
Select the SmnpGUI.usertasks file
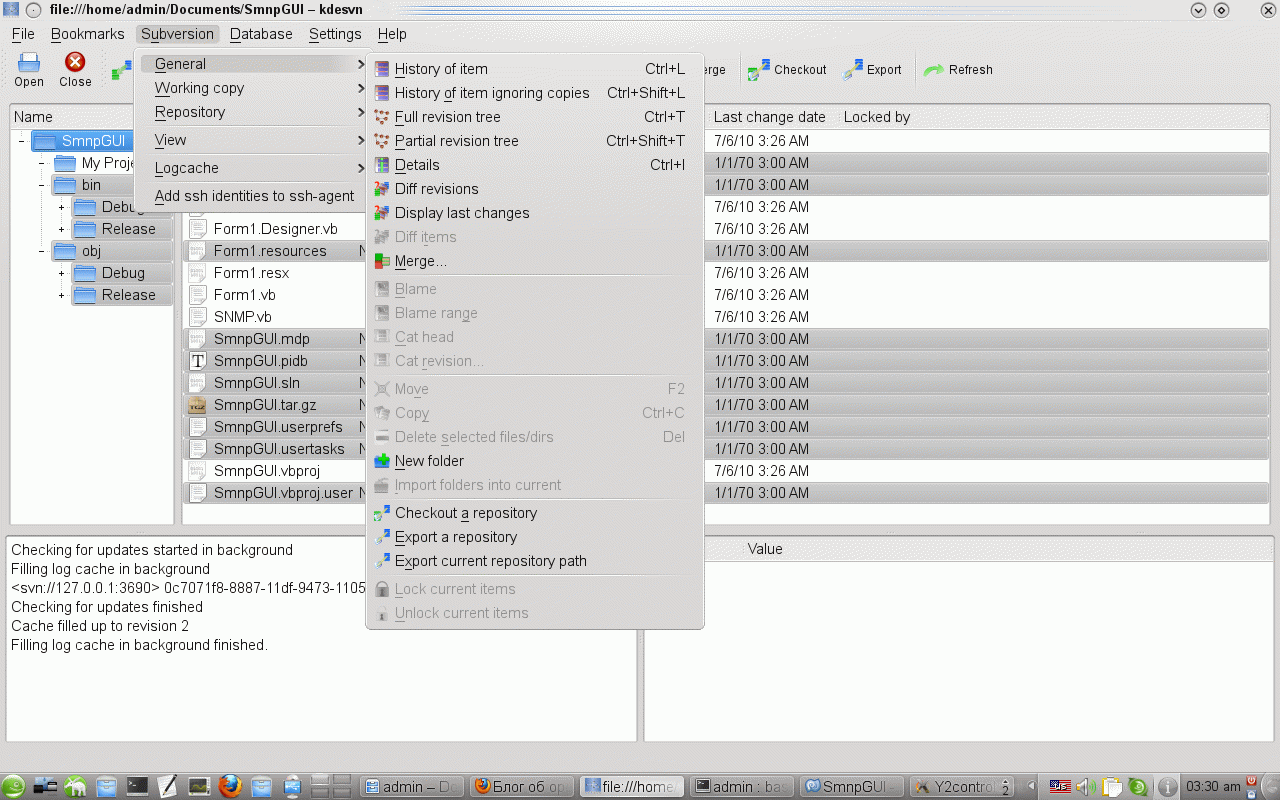(279, 449)
